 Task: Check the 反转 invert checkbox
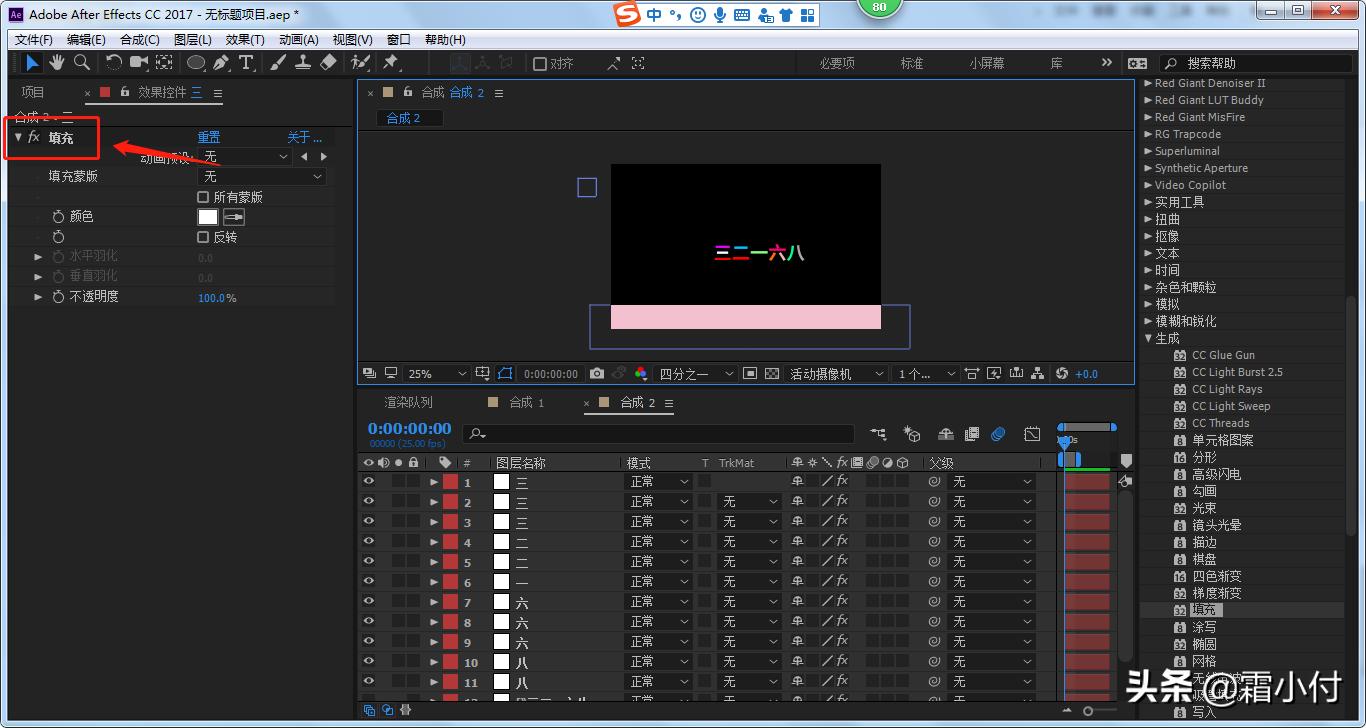point(203,237)
